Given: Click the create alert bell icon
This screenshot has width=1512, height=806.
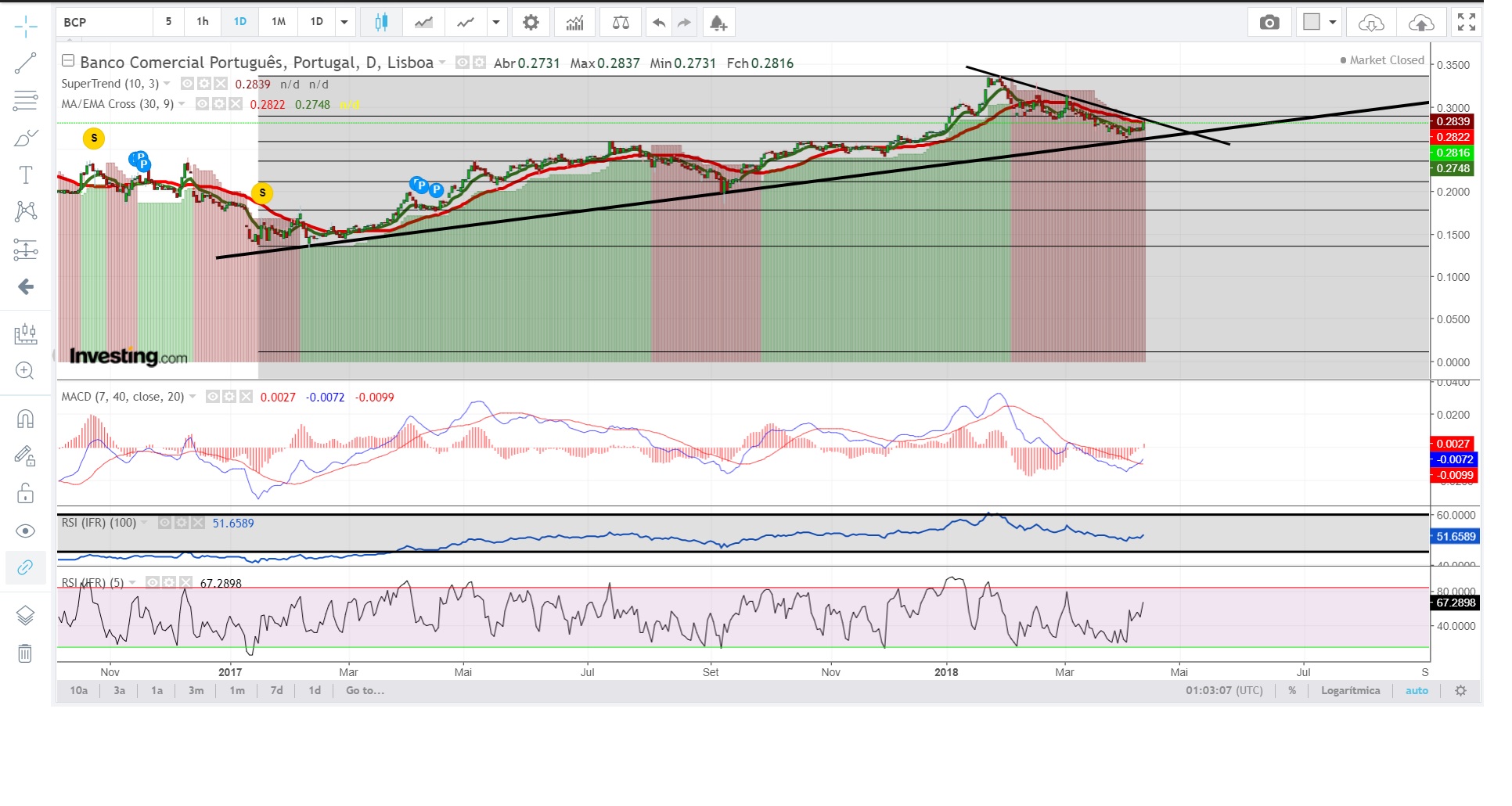Looking at the screenshot, I should [718, 23].
